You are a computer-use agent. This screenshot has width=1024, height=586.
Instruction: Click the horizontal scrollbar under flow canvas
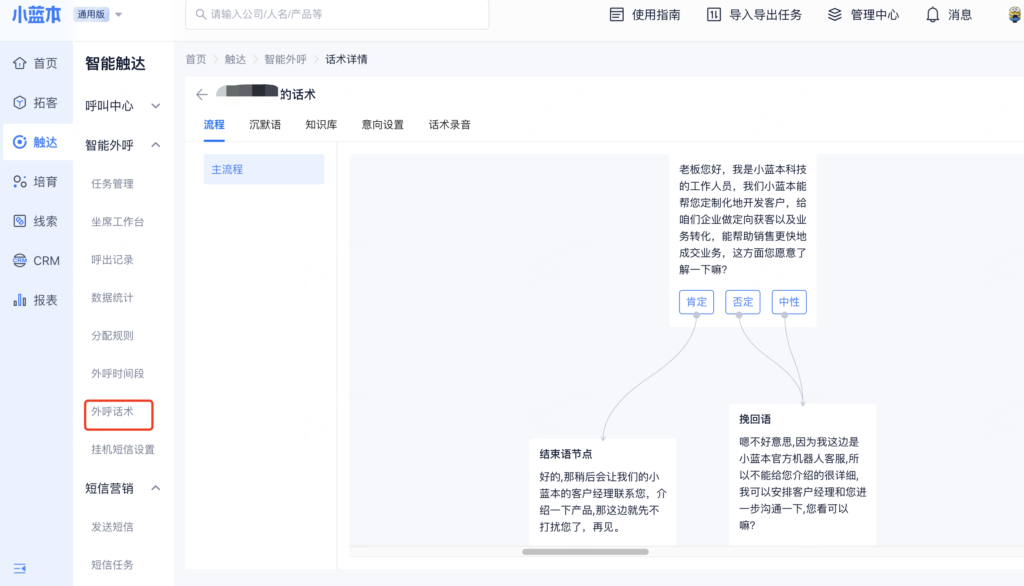pos(585,551)
